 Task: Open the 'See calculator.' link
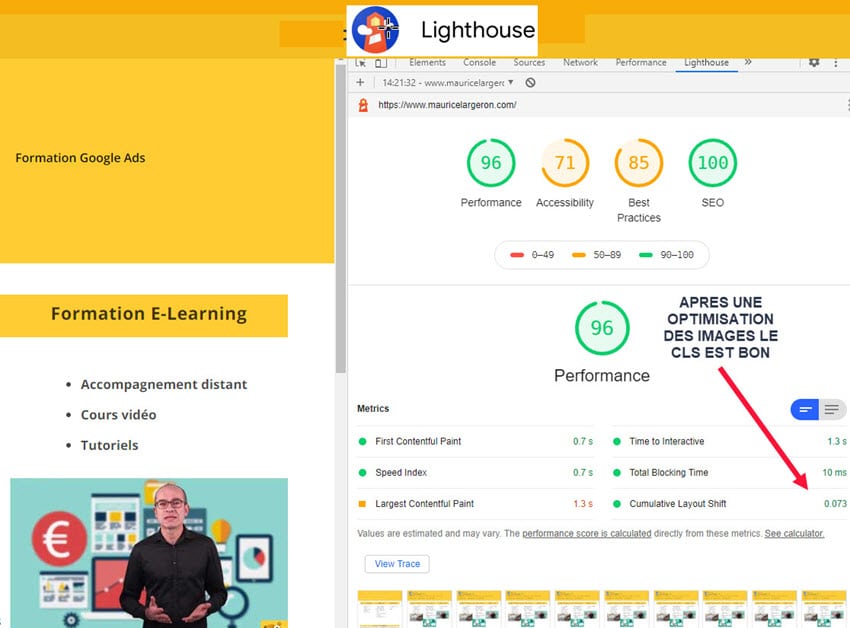[794, 534]
